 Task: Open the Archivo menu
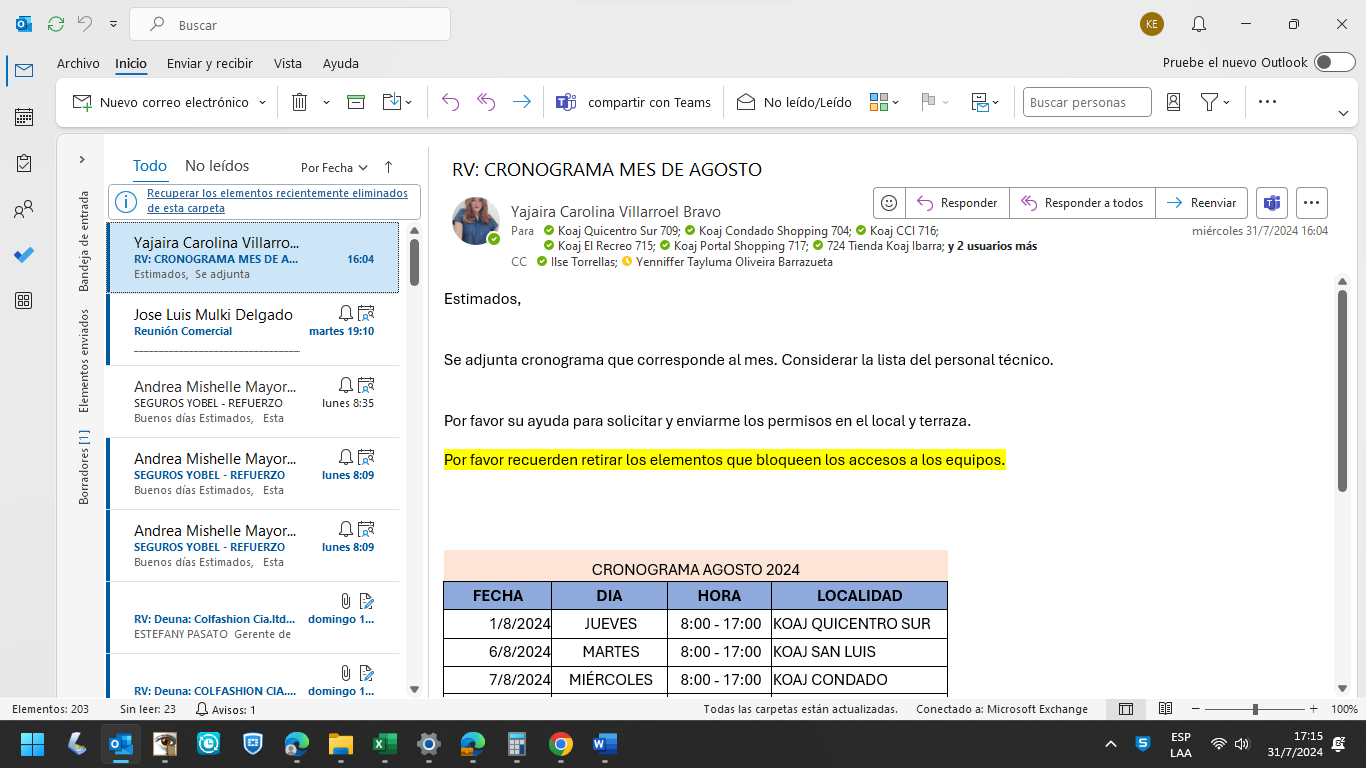[x=78, y=63]
